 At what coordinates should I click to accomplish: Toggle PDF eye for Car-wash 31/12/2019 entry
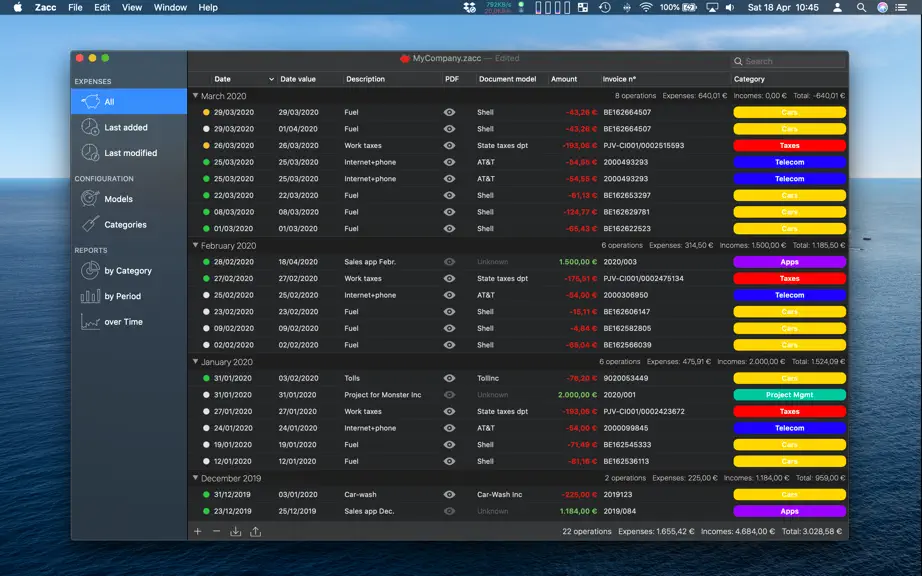pos(449,494)
